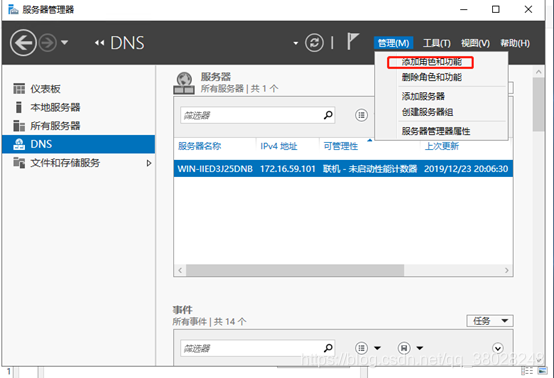
Task: Open dropdown next to events save icon
Action: [x=420, y=348]
